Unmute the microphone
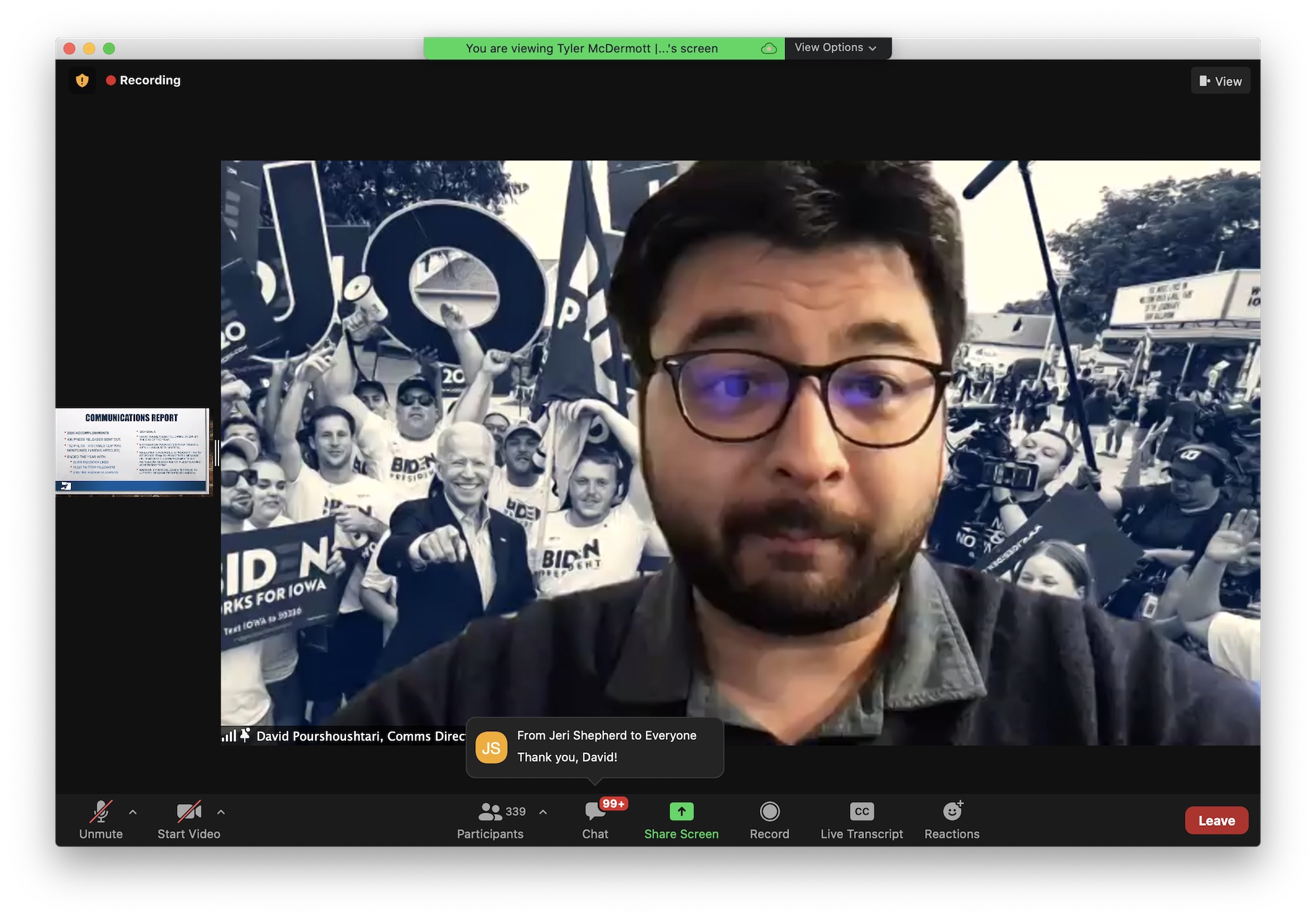This screenshot has height=920, width=1316. click(x=101, y=820)
